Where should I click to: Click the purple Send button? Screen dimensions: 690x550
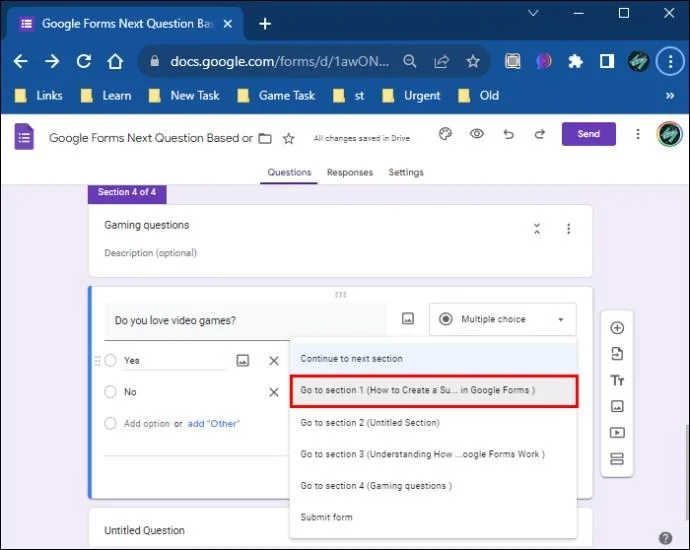pyautogui.click(x=588, y=134)
